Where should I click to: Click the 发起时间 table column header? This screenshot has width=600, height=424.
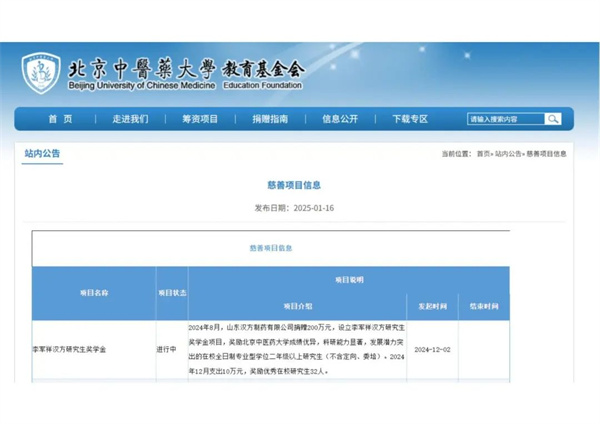(431, 305)
